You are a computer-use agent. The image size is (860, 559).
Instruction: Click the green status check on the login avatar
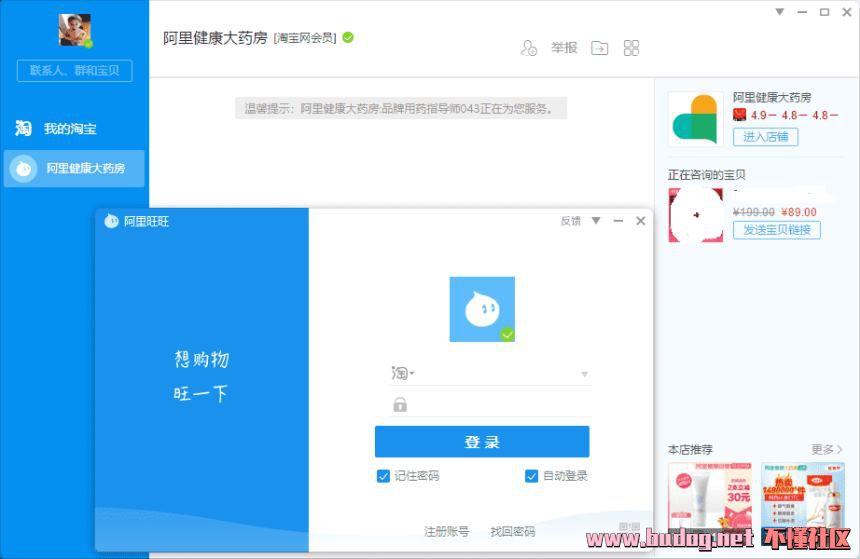tap(507, 334)
